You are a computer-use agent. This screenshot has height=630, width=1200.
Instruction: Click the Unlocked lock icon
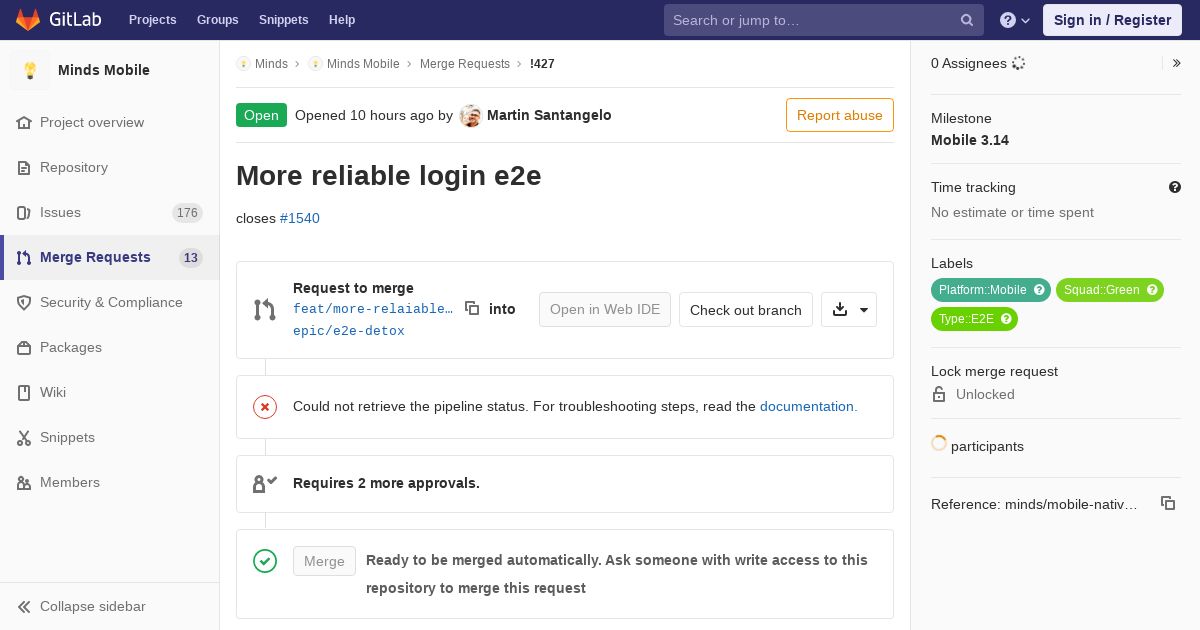(x=939, y=394)
